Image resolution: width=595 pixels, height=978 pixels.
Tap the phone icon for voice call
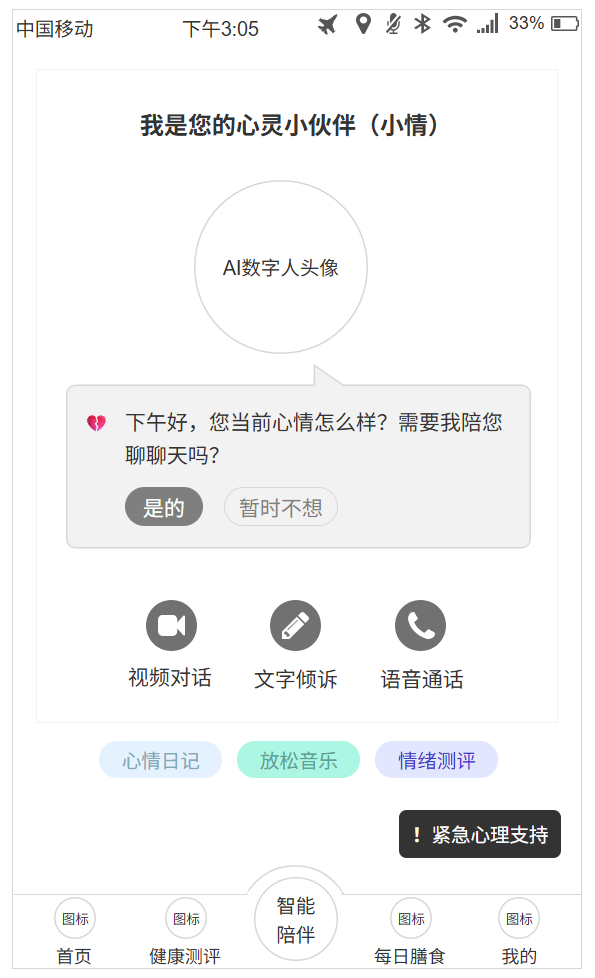point(420,625)
